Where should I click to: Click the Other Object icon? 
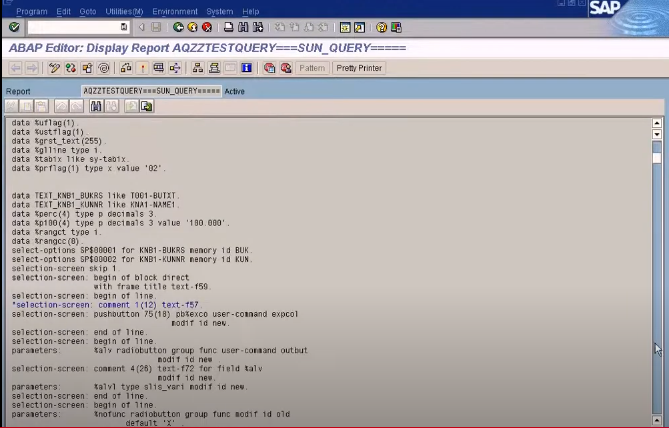coord(87,68)
